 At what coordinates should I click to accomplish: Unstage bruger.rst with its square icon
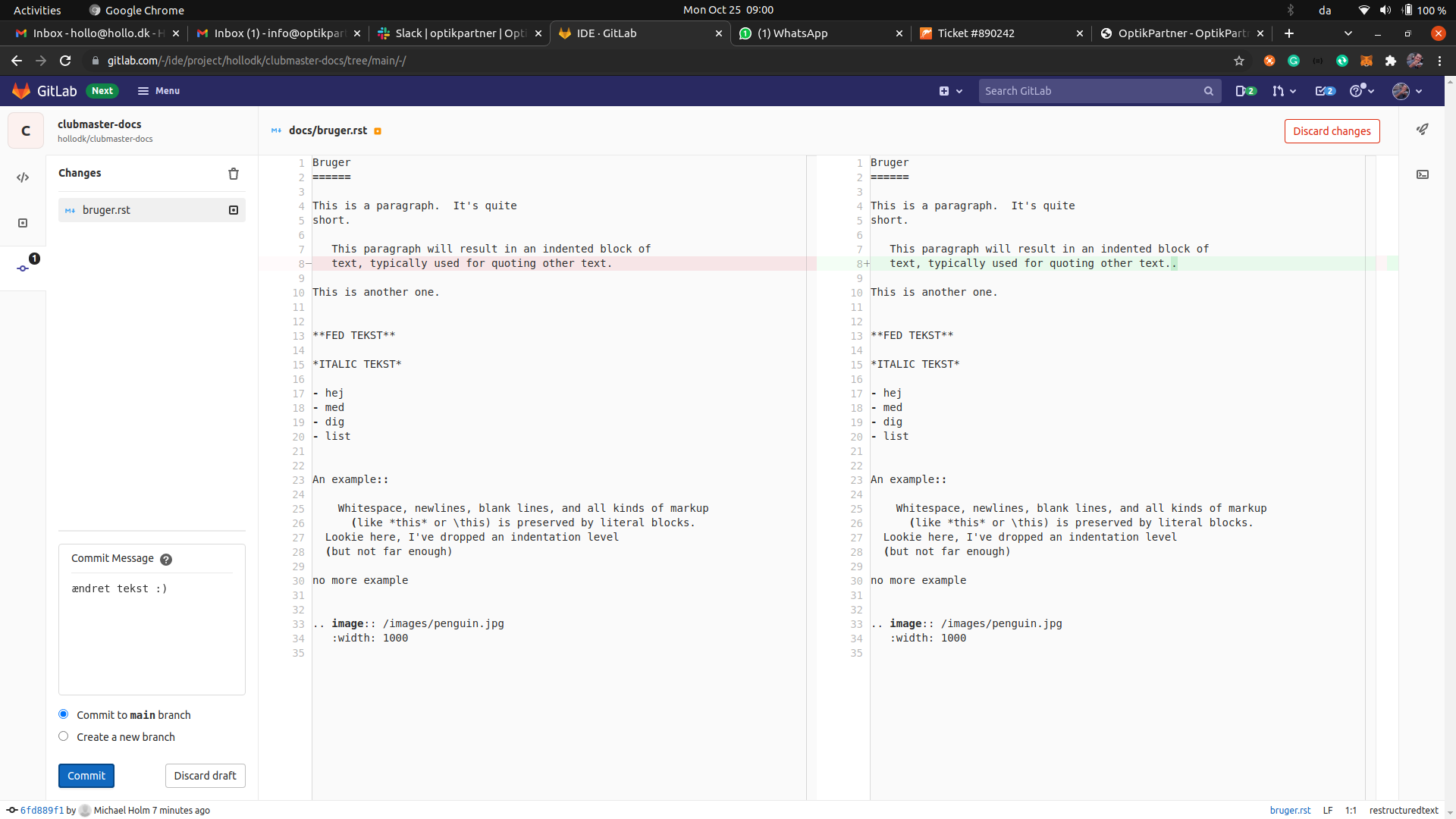point(234,210)
